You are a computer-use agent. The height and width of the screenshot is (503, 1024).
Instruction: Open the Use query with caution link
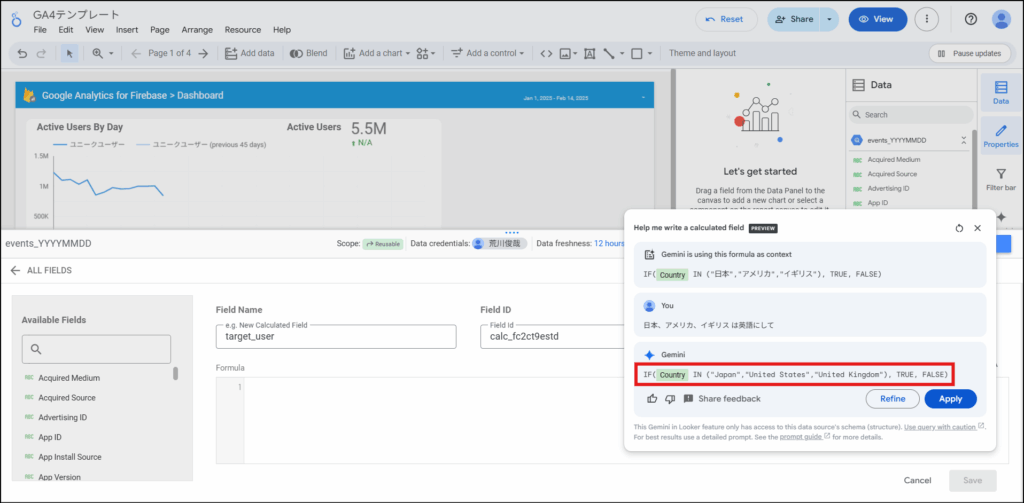tap(944, 427)
